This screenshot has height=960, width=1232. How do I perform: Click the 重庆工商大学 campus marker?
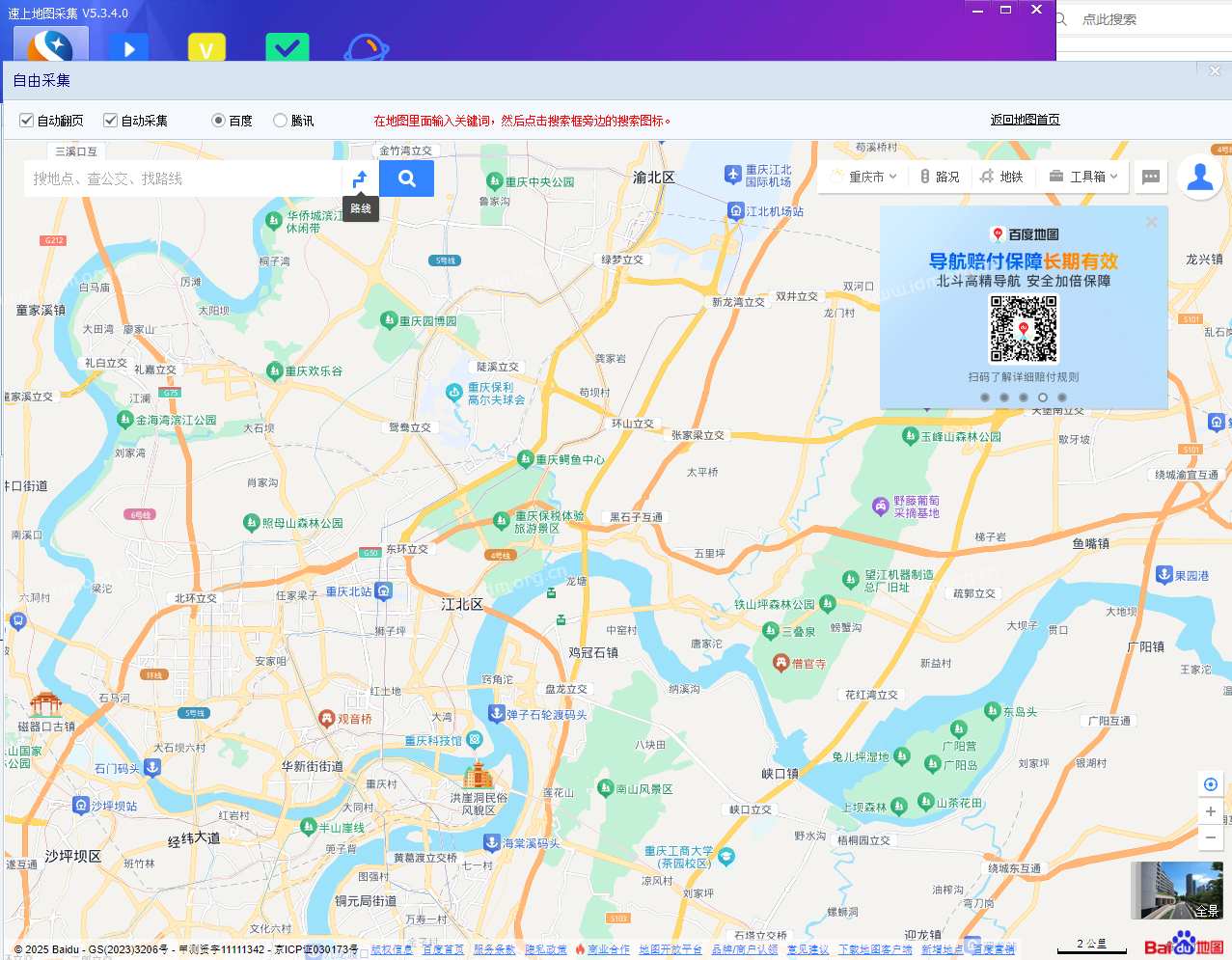(726, 857)
